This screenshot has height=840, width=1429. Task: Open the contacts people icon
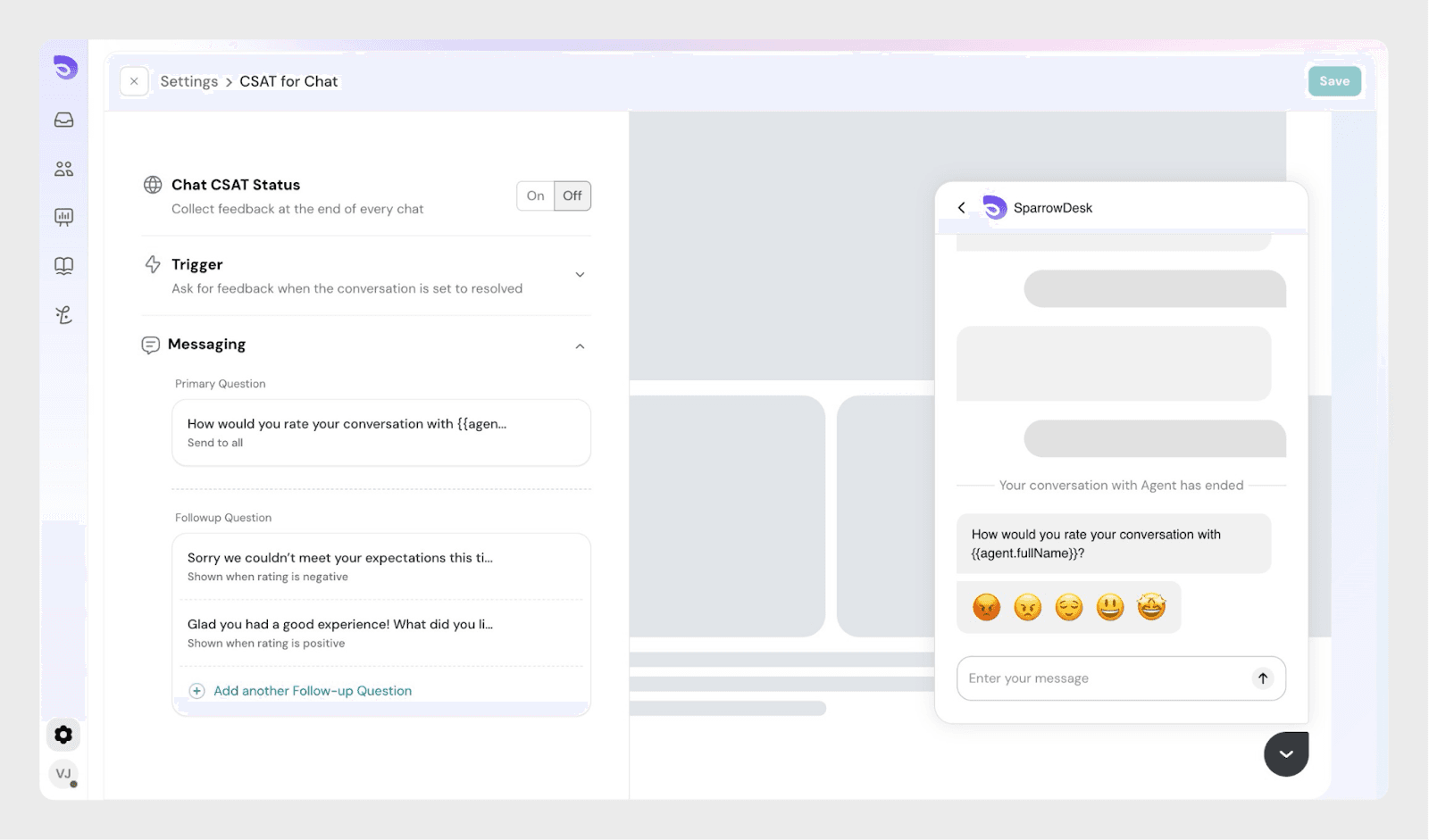[64, 169]
